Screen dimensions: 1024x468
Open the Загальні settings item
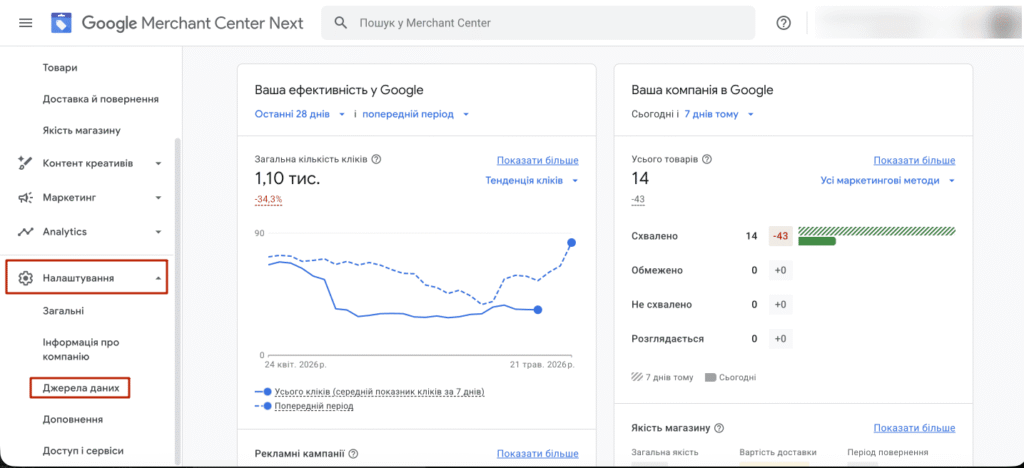click(63, 311)
